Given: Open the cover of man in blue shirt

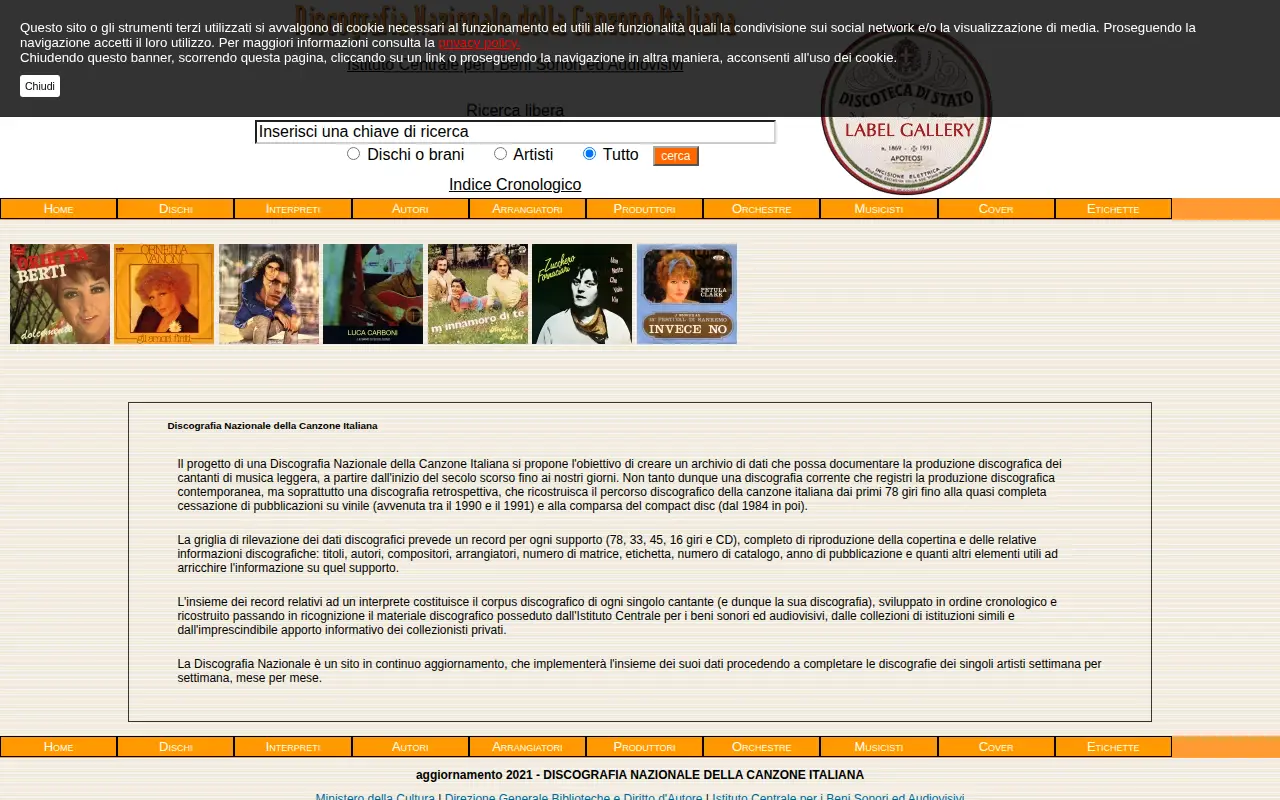Looking at the screenshot, I should 269,294.
